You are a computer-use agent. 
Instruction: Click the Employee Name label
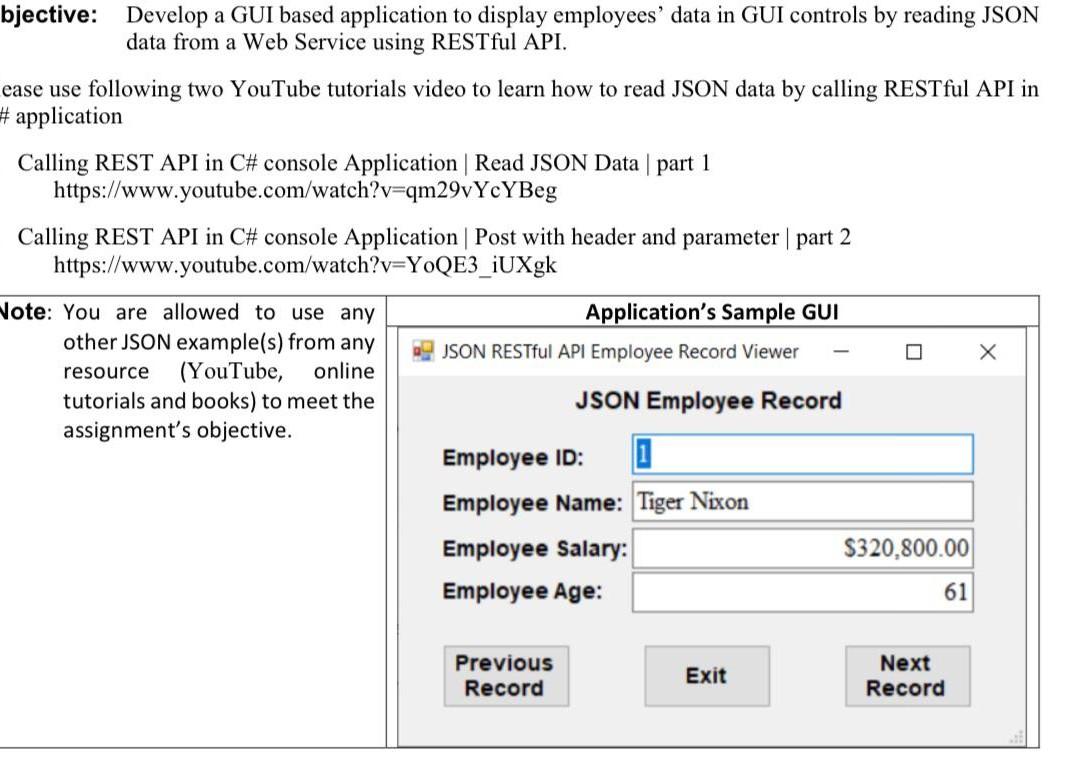pyautogui.click(x=532, y=502)
